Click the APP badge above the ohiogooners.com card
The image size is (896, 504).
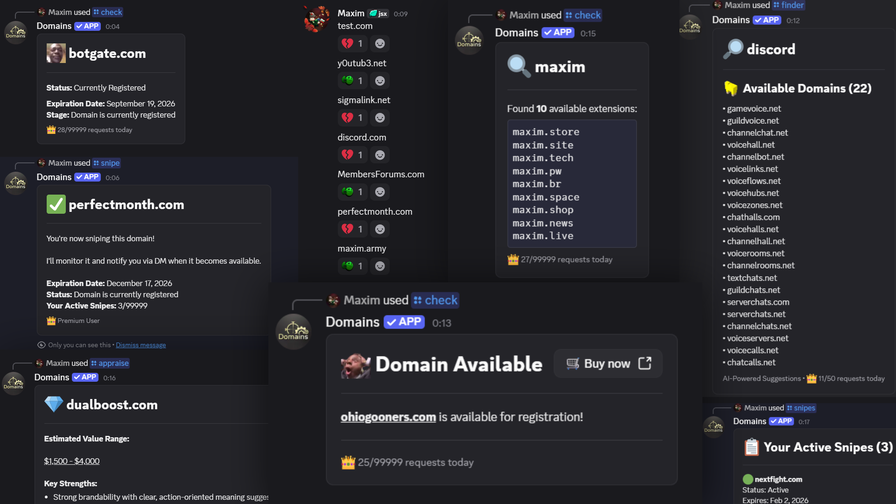(x=404, y=322)
